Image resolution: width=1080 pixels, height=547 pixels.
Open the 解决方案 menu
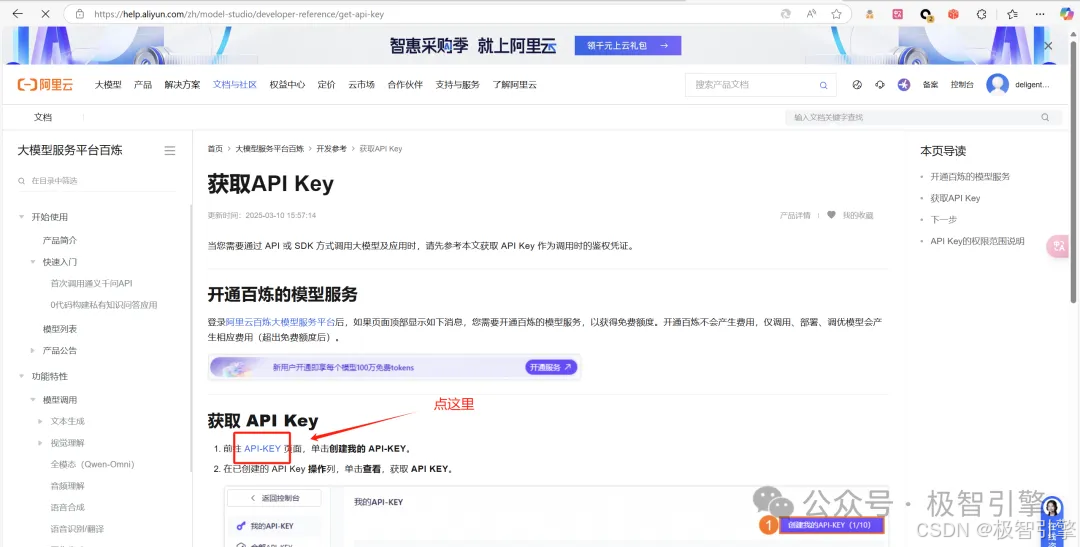183,85
